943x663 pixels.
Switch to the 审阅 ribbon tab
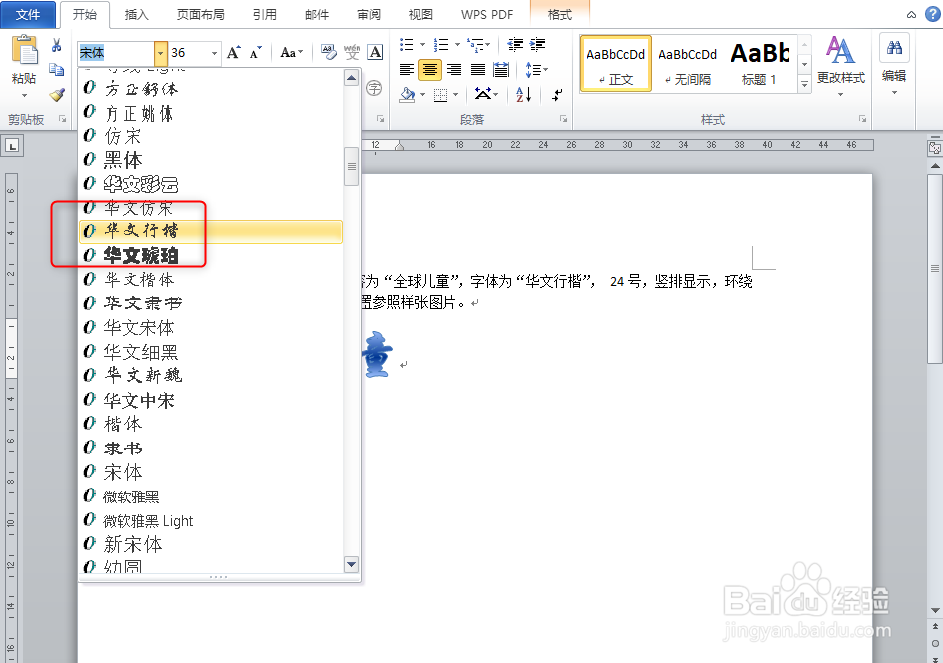point(368,15)
